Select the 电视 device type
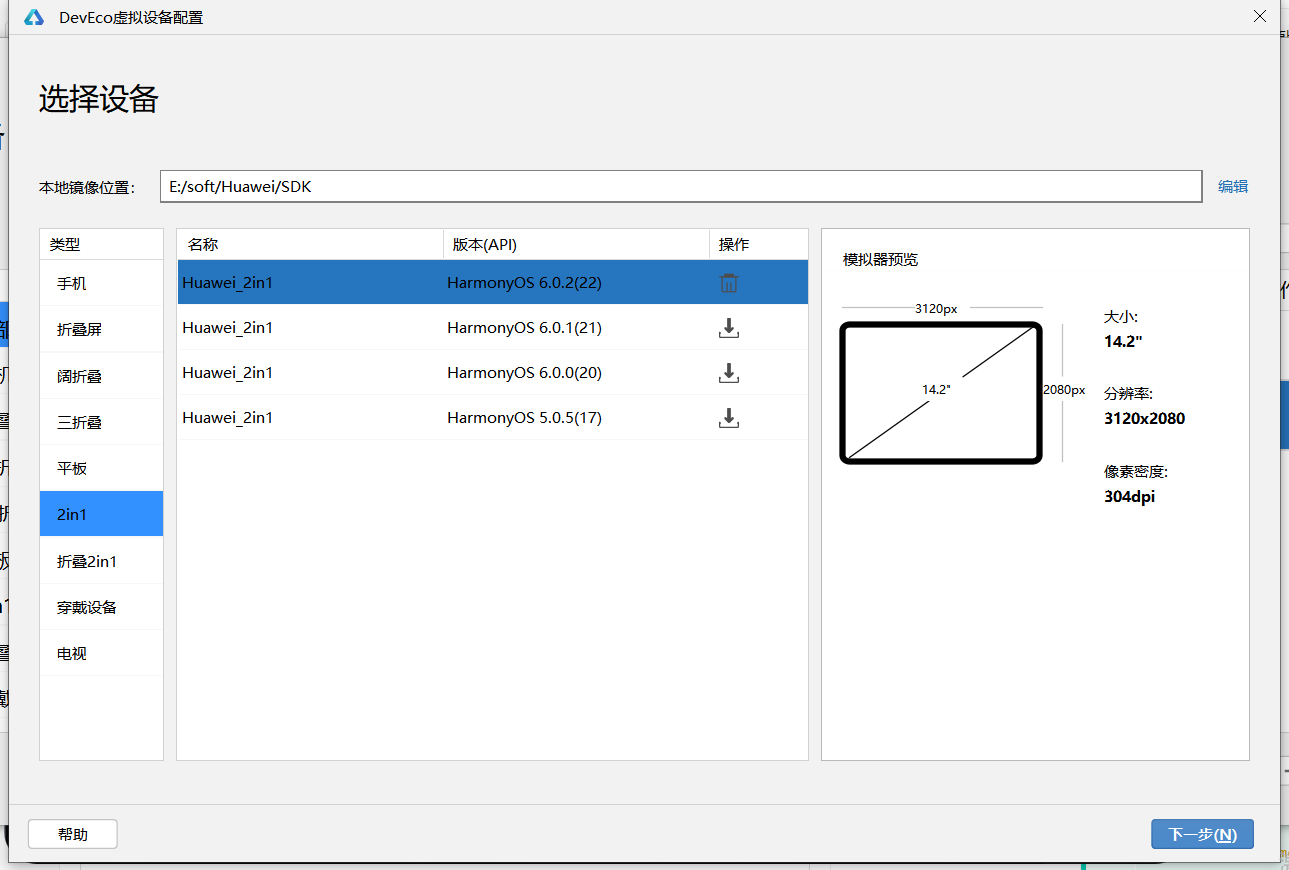This screenshot has height=870, width=1289. tap(101, 653)
